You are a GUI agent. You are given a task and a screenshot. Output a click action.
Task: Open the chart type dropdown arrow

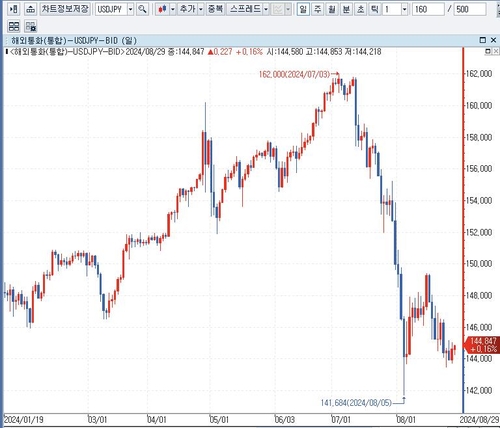173,9
